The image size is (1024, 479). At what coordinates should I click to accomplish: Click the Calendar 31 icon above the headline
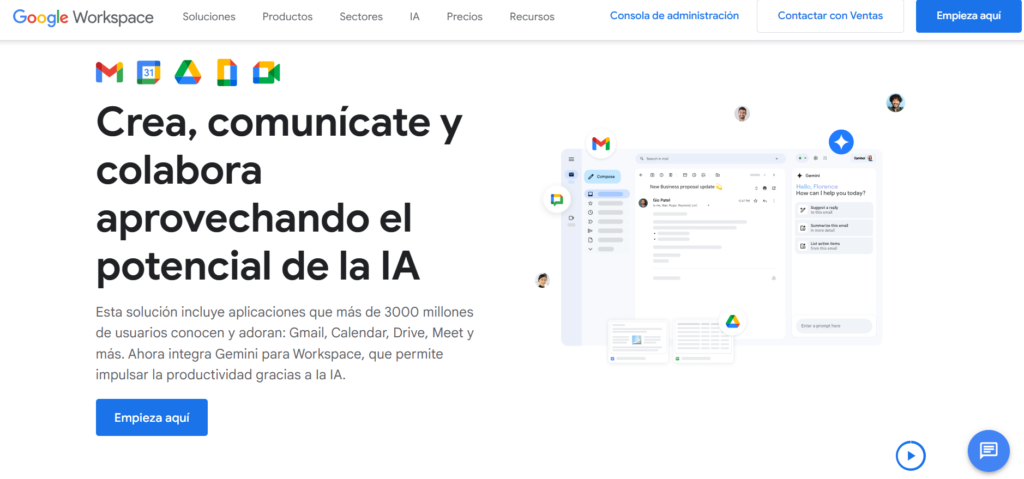coord(148,72)
